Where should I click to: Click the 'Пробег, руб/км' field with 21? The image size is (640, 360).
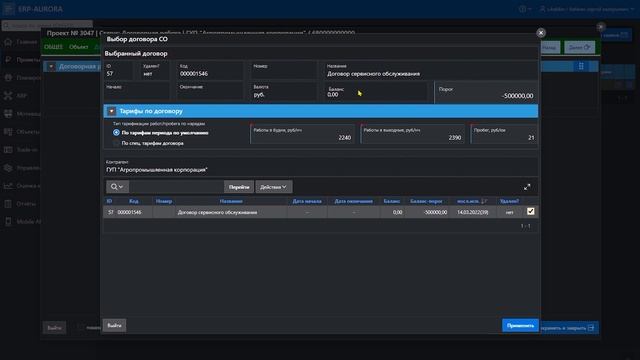point(504,134)
